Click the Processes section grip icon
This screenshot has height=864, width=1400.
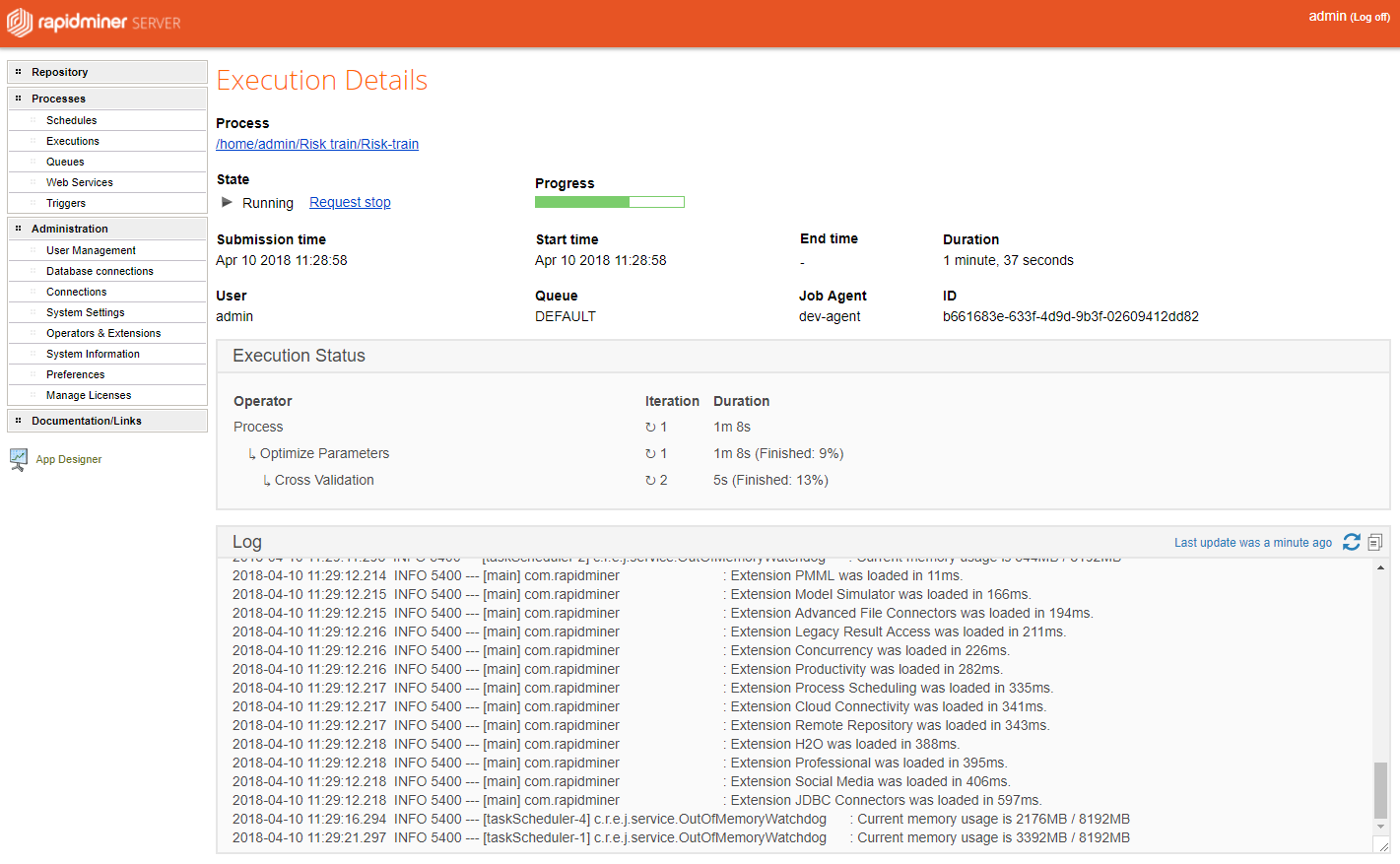coord(18,99)
